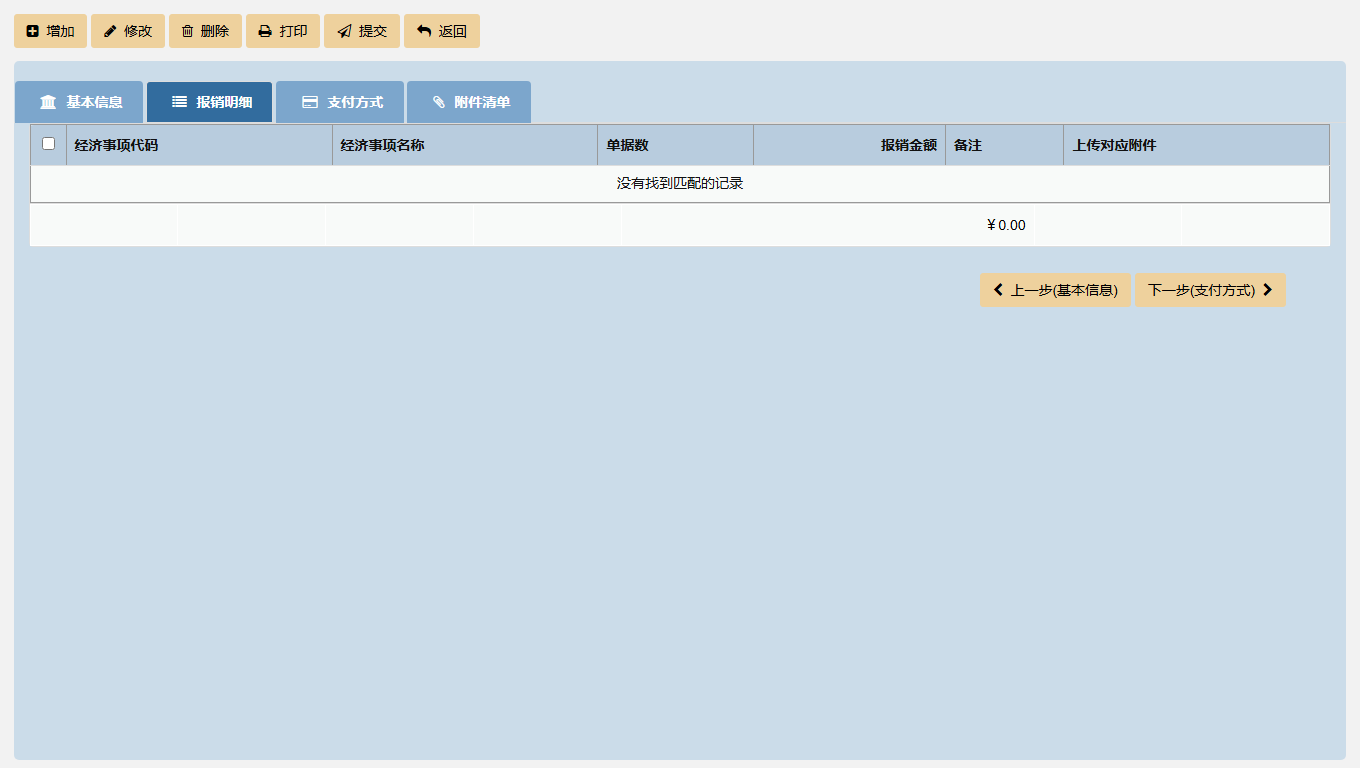
Task: Select the 报销明细 tab
Action: point(209,102)
